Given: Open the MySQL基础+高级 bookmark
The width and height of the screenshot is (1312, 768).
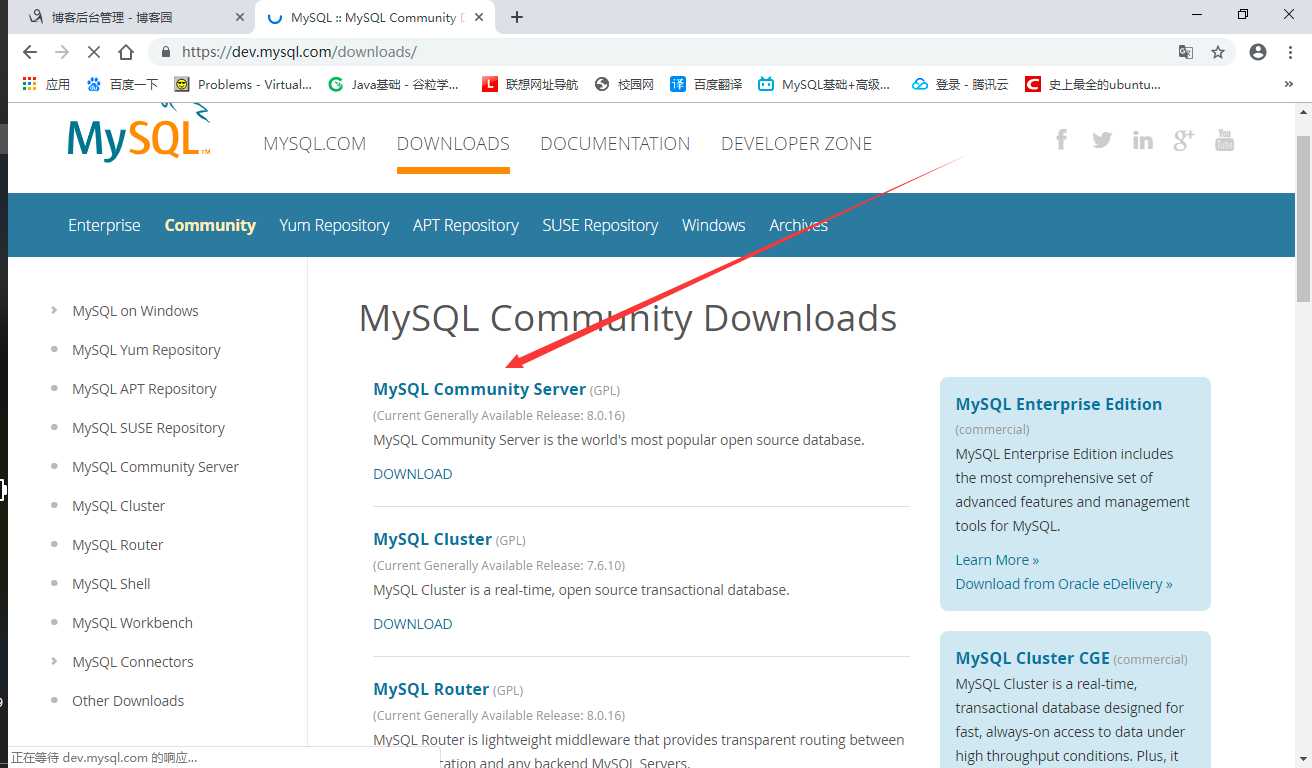Looking at the screenshot, I should point(824,84).
